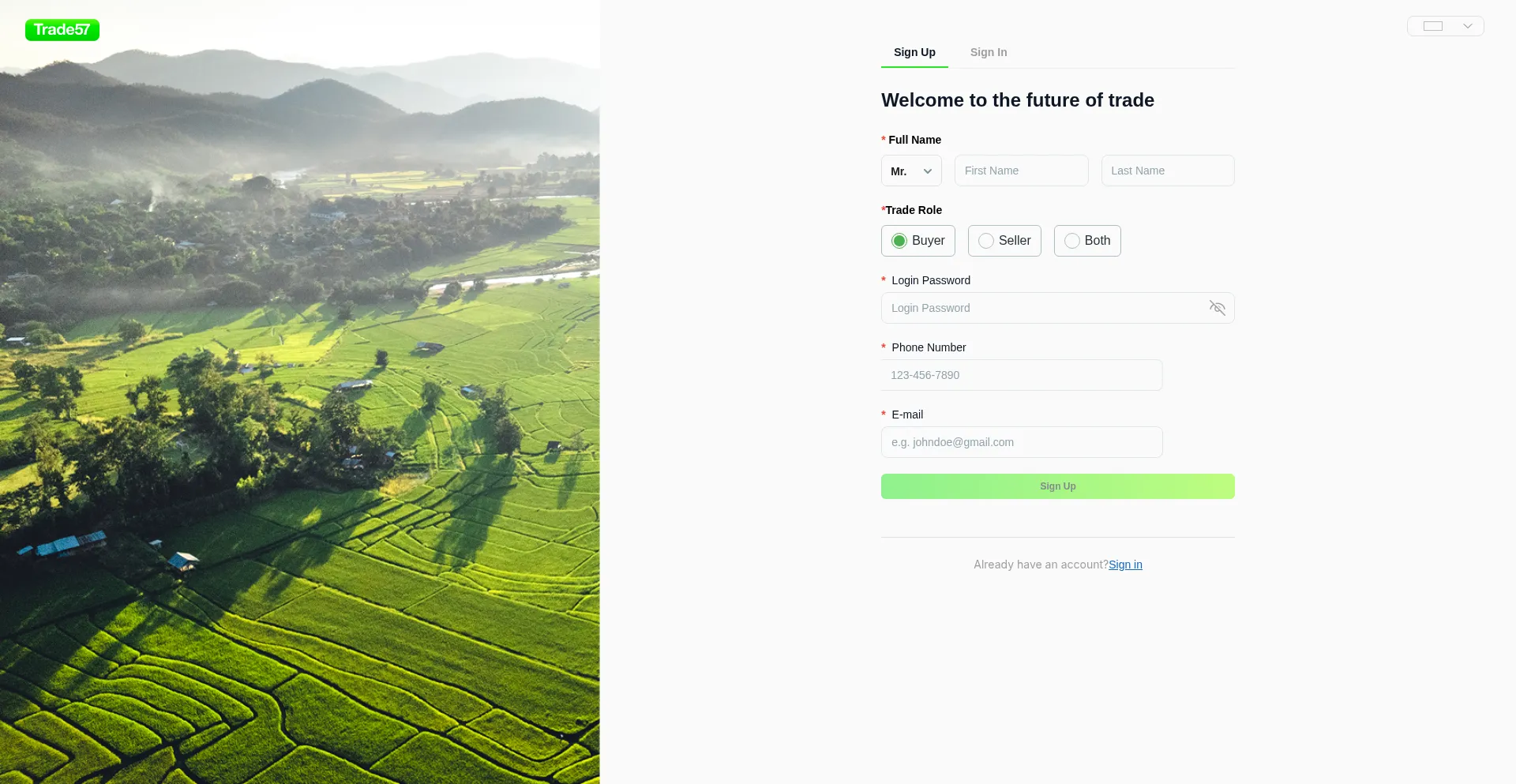
Task: Focus the Phone Number field
Action: pyautogui.click(x=1021, y=375)
